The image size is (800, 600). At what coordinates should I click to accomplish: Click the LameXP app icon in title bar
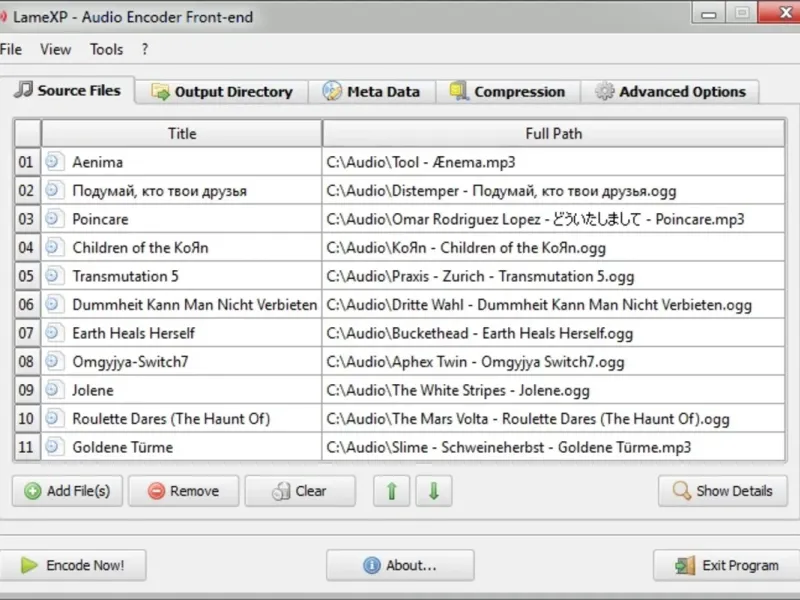coord(3,17)
